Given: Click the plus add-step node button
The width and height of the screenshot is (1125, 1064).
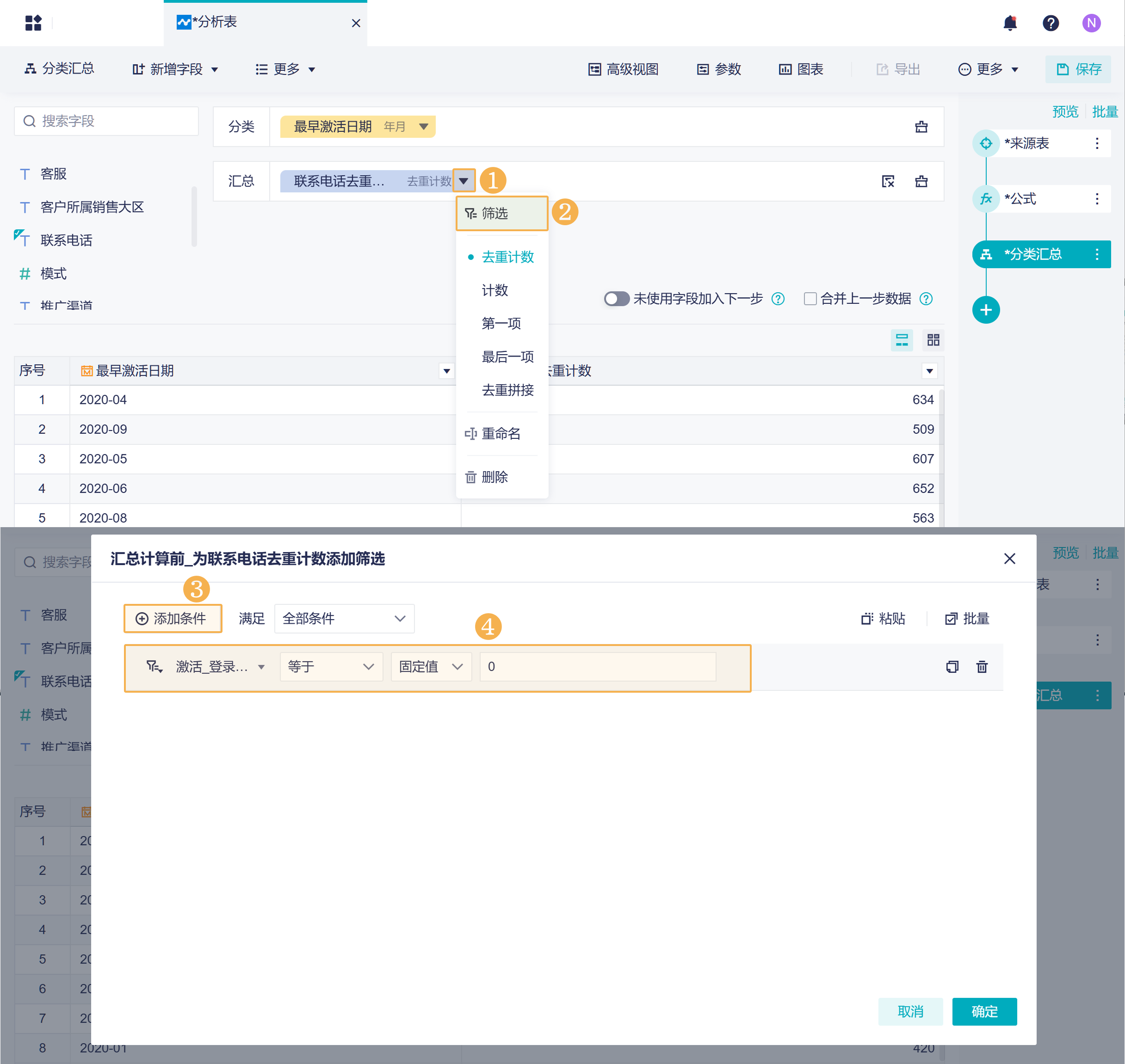Looking at the screenshot, I should (985, 310).
